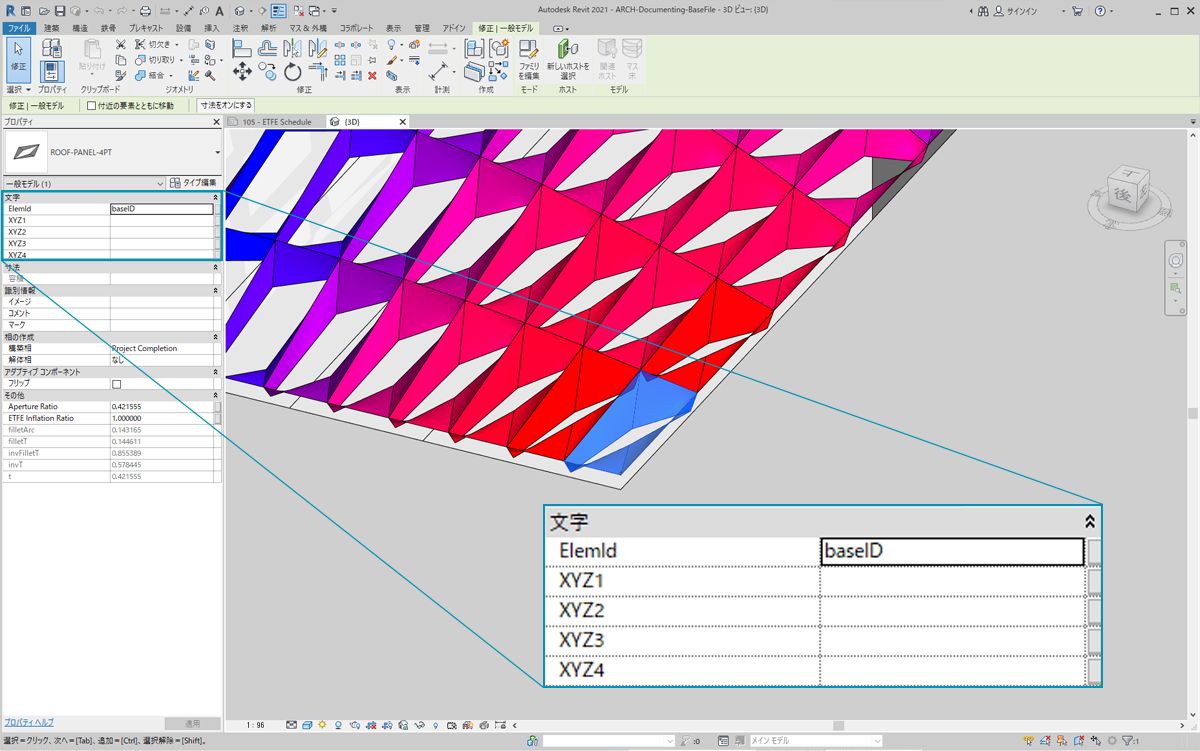1200x751 pixels.
Task: Collapse the その他 property group
Action: click(x=216, y=395)
